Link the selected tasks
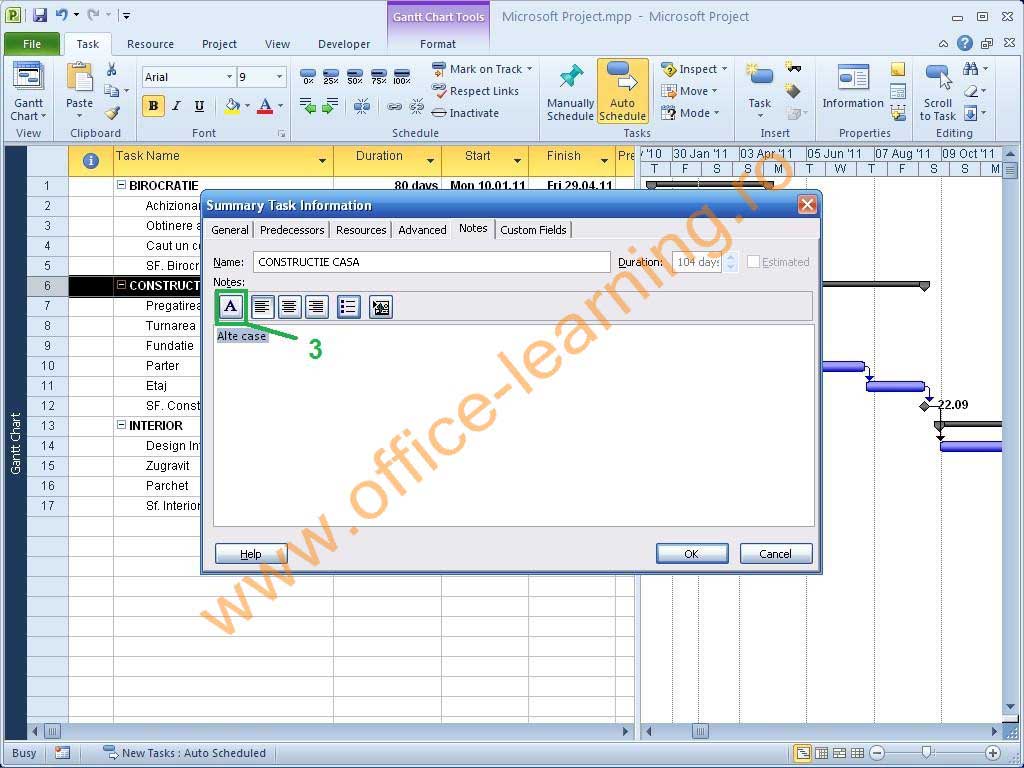Screen dimensions: 1024x768 pos(394,106)
